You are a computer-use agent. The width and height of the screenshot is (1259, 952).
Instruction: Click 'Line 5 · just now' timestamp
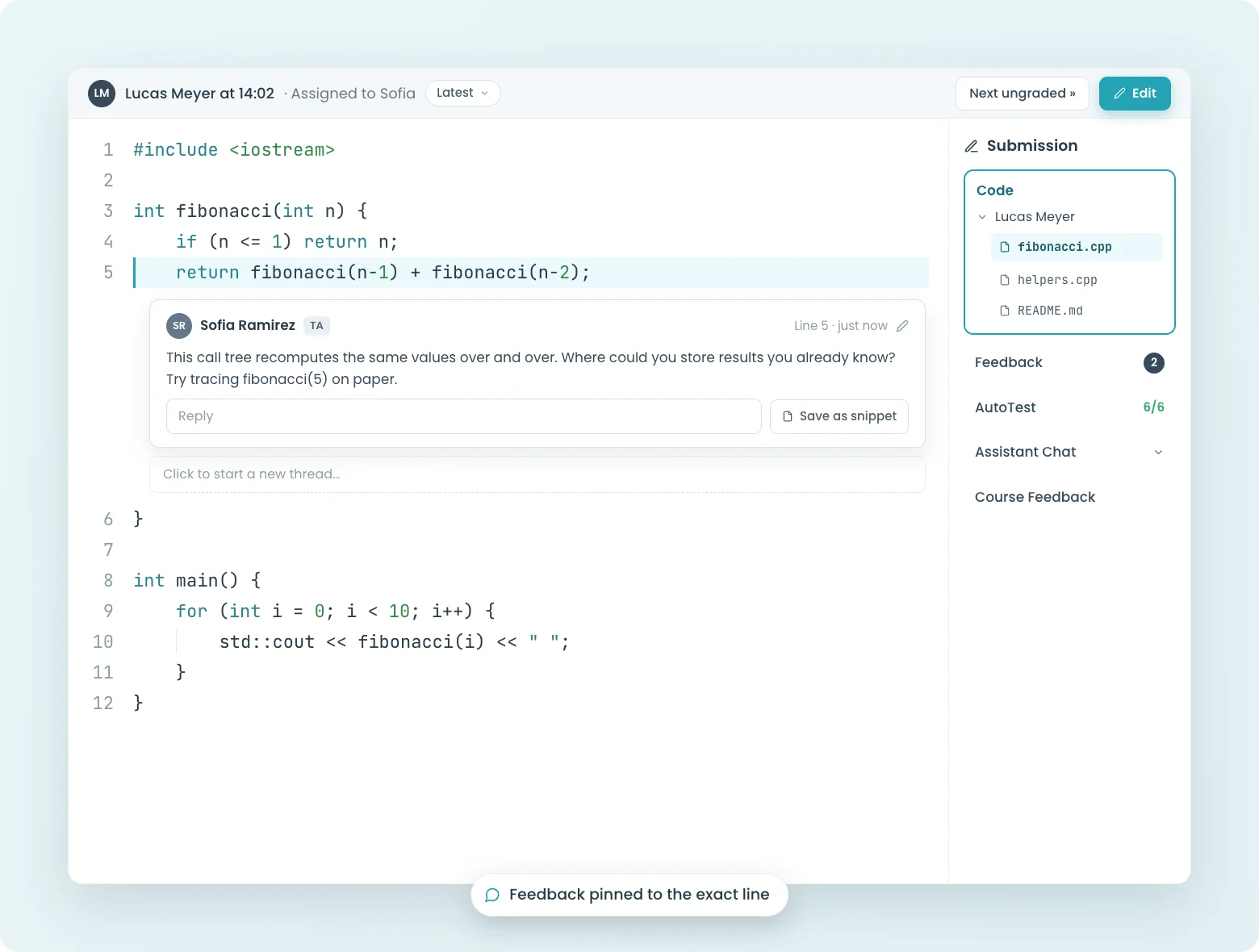840,326
